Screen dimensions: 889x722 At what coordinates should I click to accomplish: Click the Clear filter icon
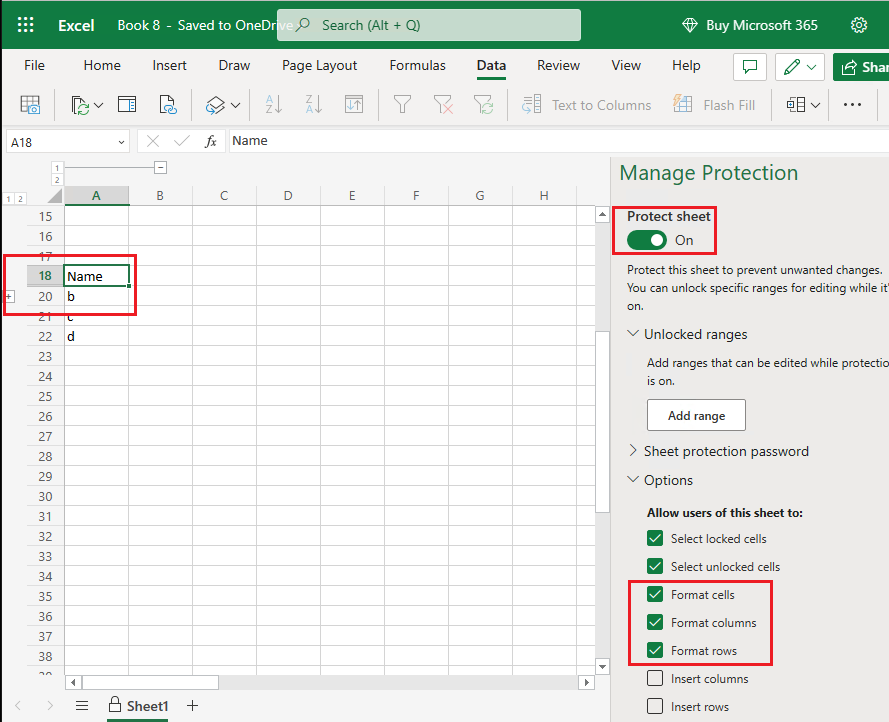click(443, 105)
